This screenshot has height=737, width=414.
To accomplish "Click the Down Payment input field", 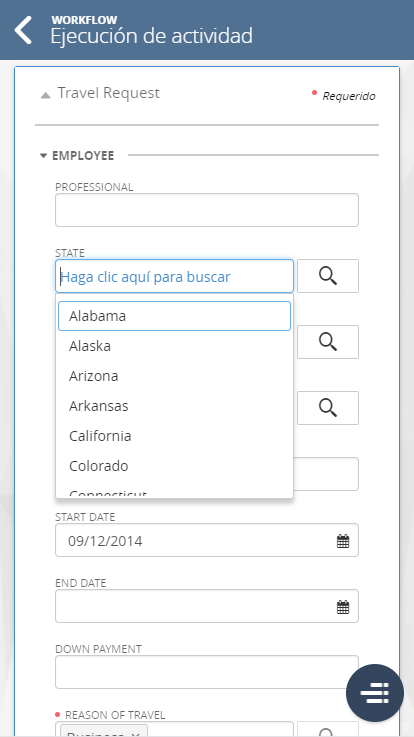I will click(207, 672).
